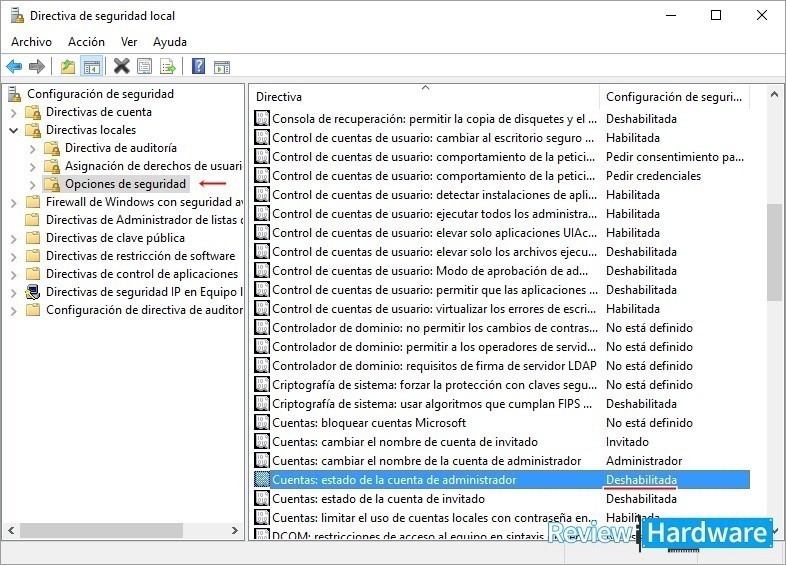Image resolution: width=786 pixels, height=565 pixels.
Task: Select Opciones de seguridad in the tree
Action: 125,184
